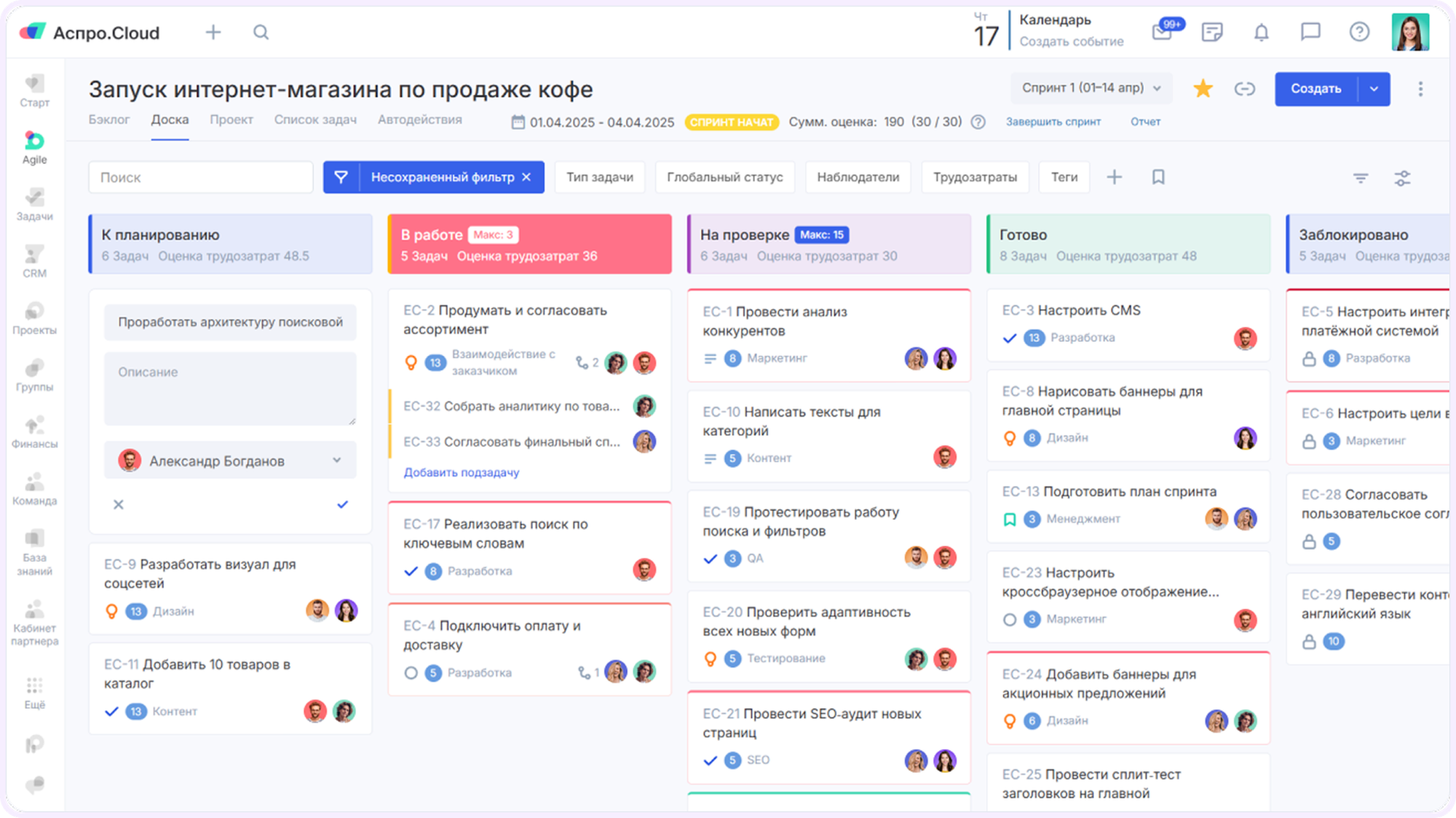Save filter with bookmark icon
The height and width of the screenshot is (818, 1456).
pos(1158,177)
